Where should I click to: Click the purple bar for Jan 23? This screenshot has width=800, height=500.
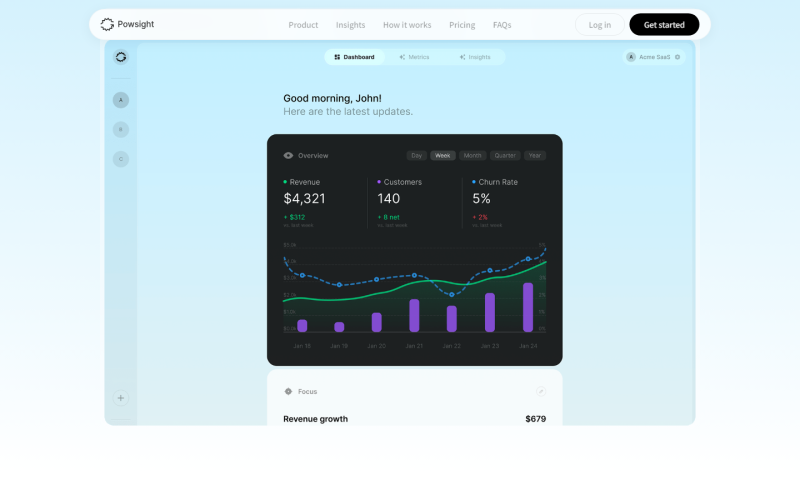click(x=490, y=312)
